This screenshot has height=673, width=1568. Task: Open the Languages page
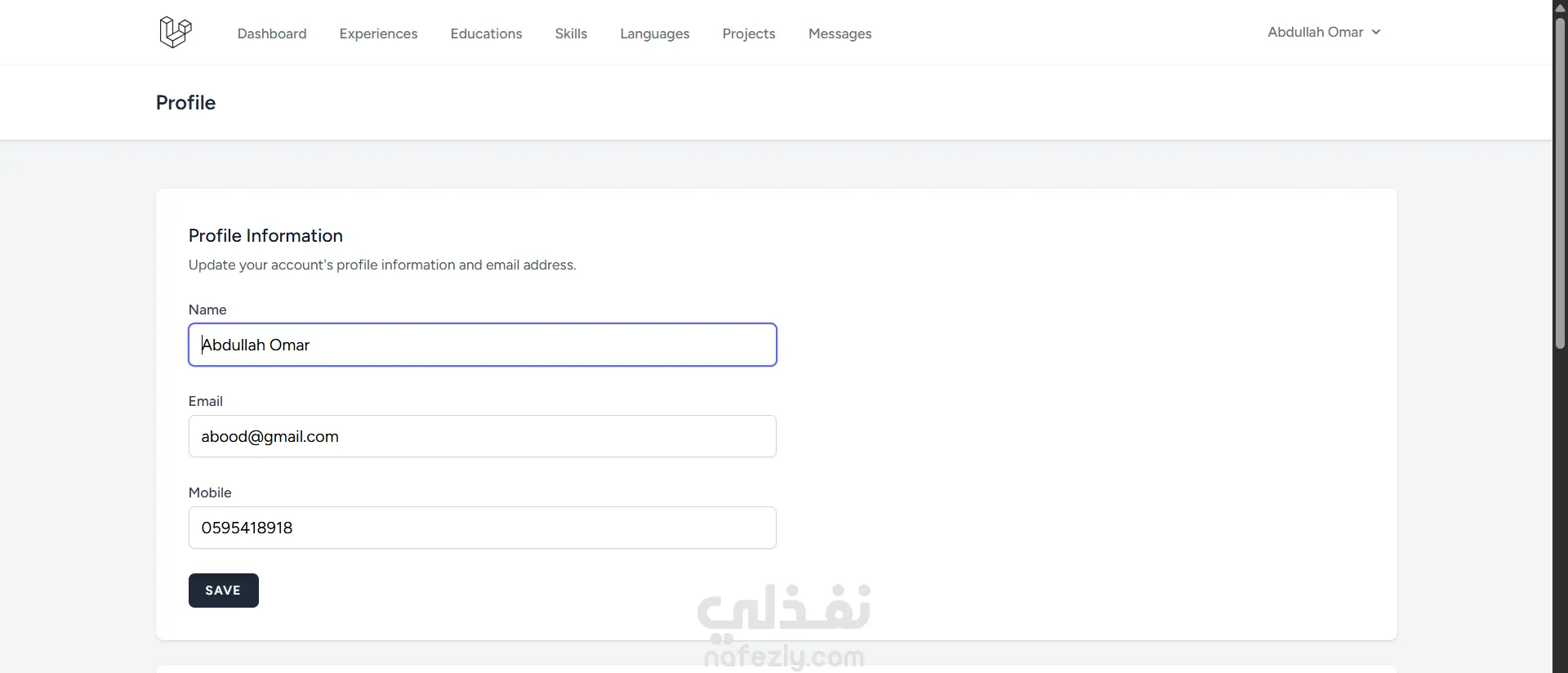[x=654, y=33]
